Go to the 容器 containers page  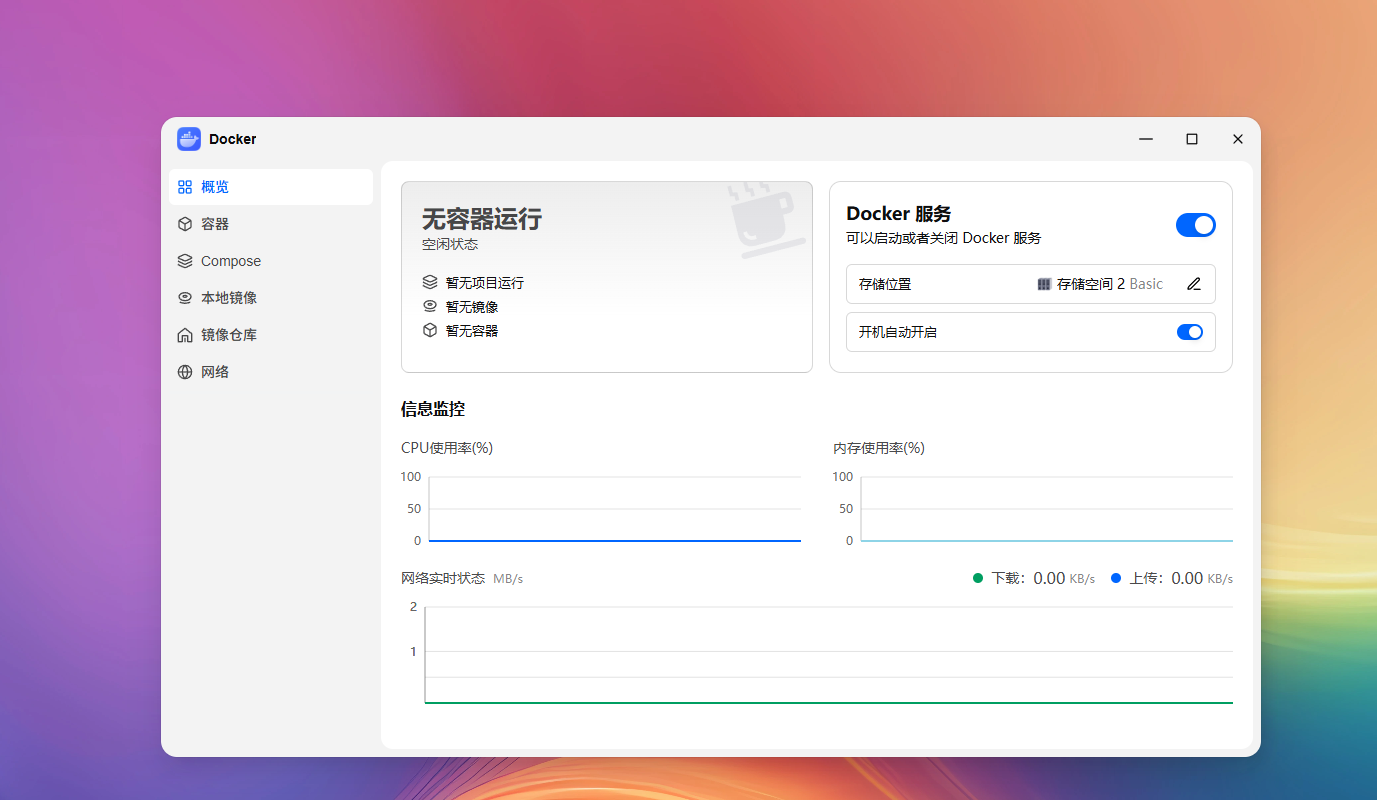coord(271,224)
